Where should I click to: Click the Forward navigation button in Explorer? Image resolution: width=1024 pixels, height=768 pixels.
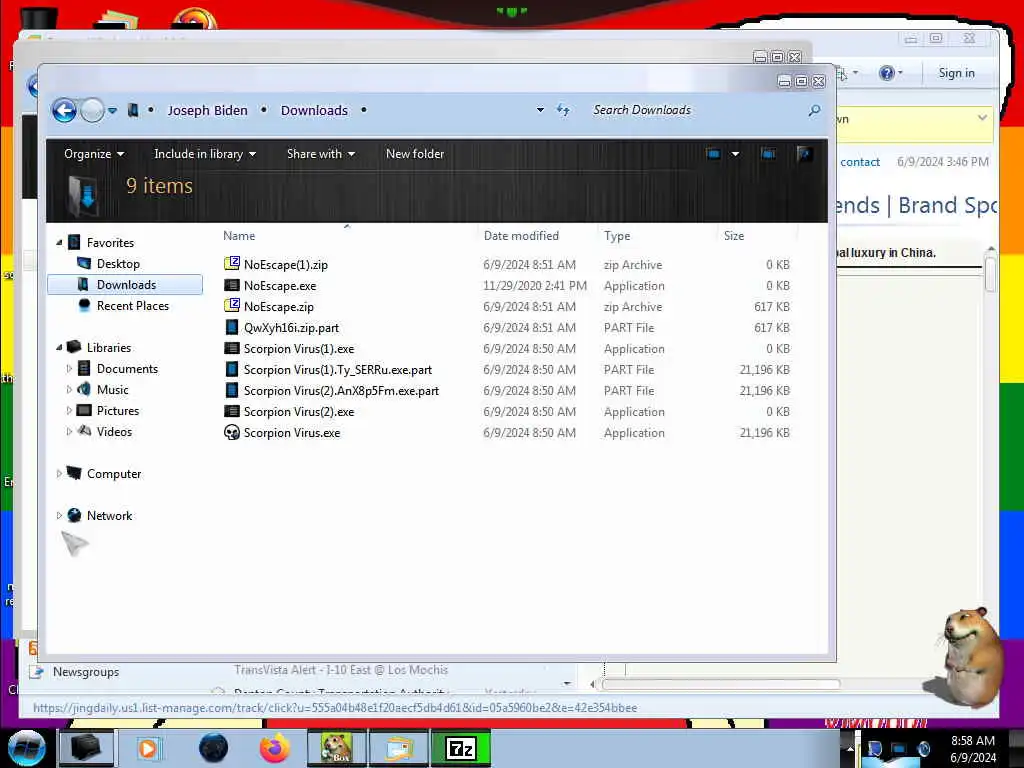[x=92, y=110]
